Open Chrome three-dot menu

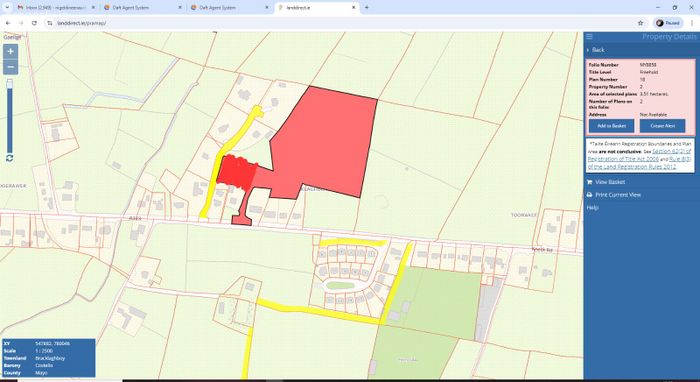[x=692, y=23]
